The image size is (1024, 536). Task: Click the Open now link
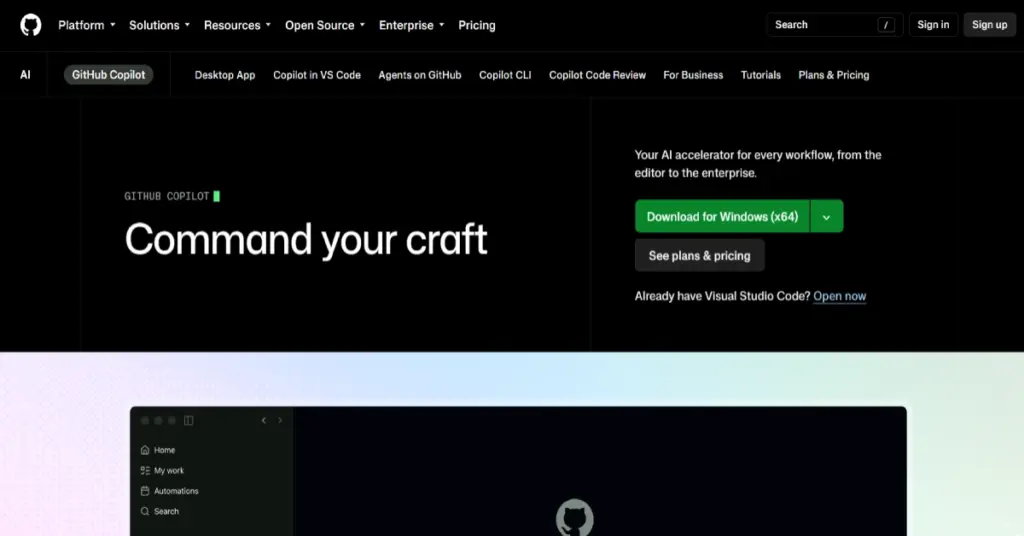[839, 296]
